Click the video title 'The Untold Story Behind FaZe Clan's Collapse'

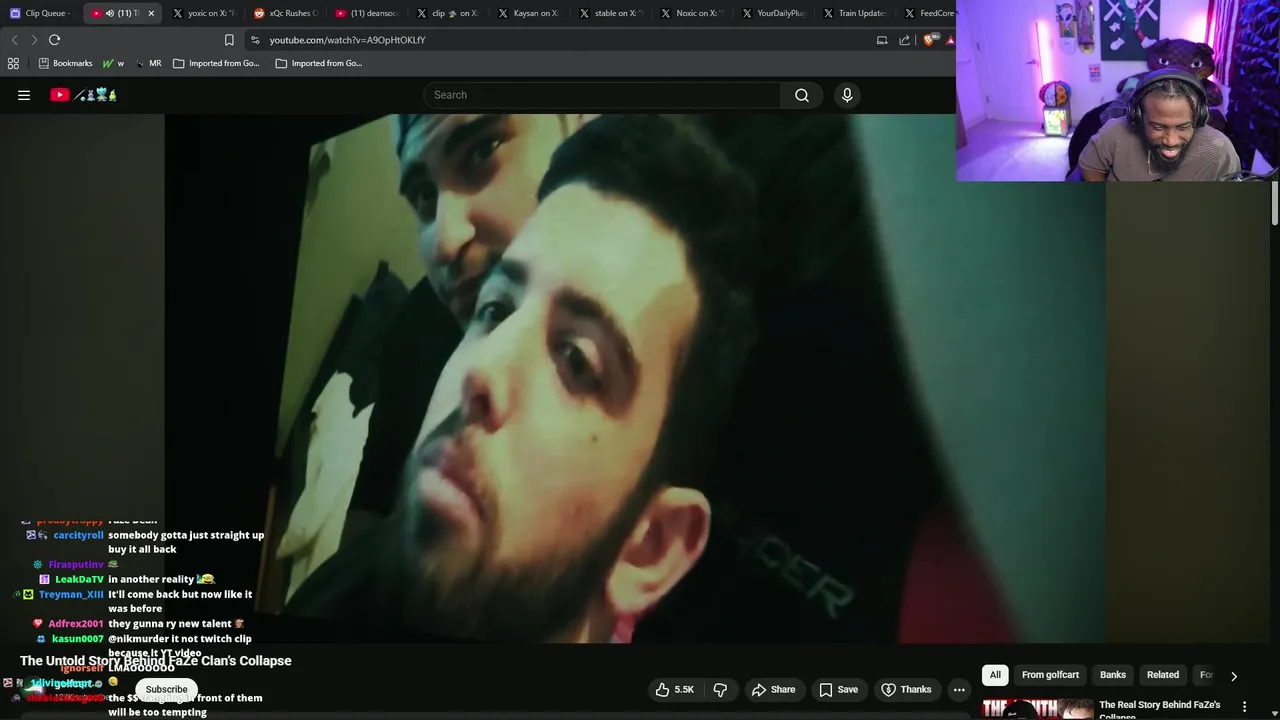(156, 660)
